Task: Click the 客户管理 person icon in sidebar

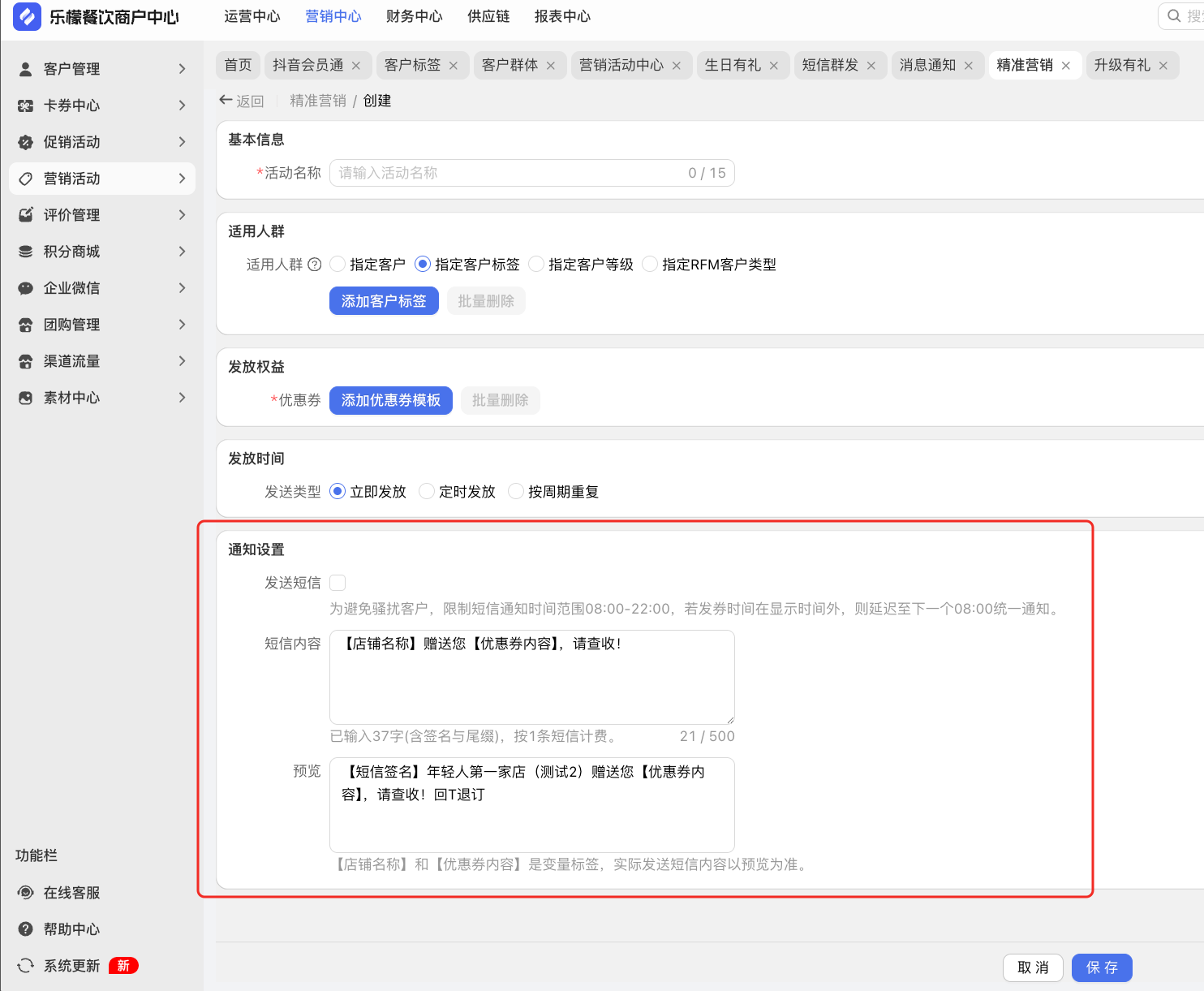Action: (x=26, y=69)
